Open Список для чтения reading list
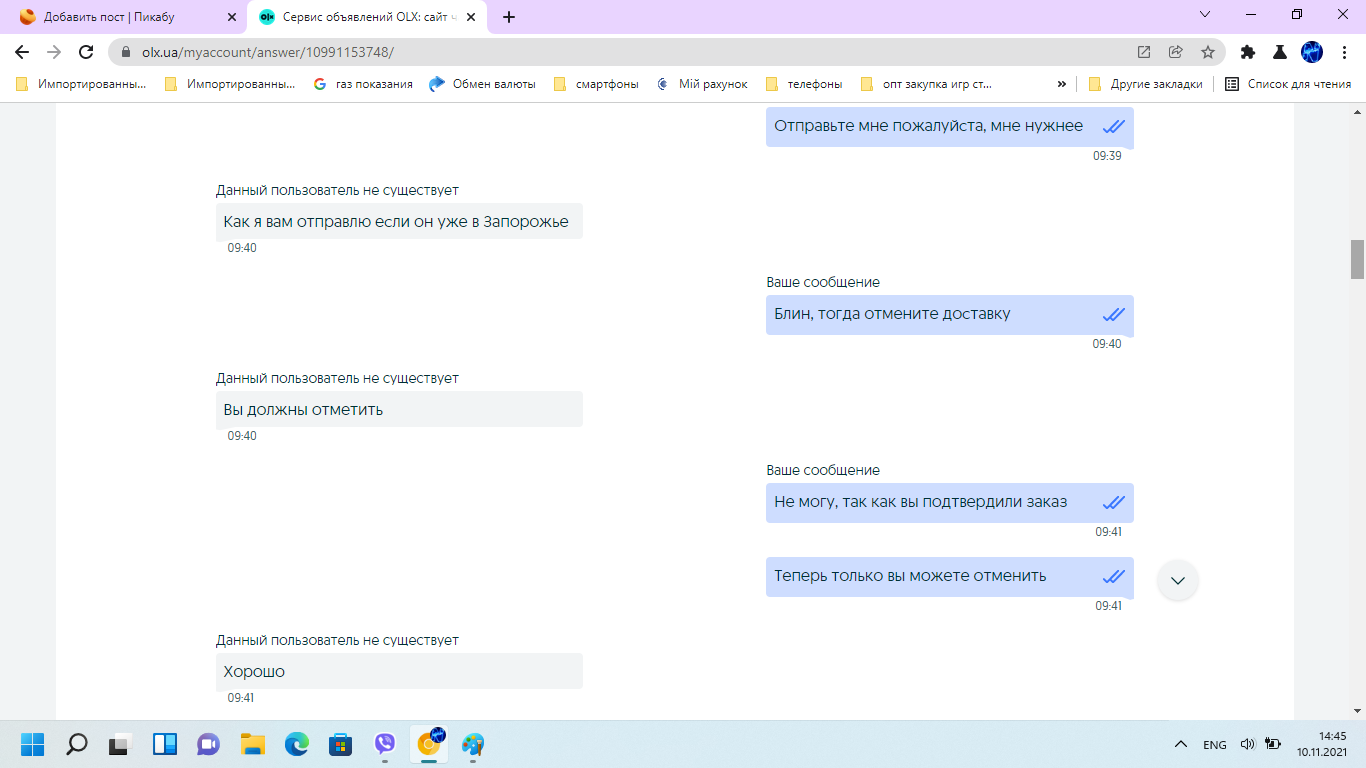The height and width of the screenshot is (768, 1366). [x=1289, y=84]
